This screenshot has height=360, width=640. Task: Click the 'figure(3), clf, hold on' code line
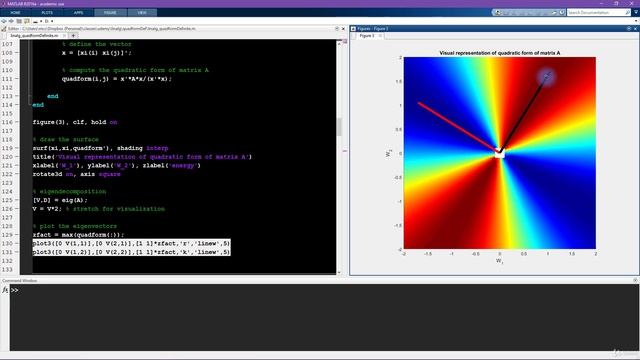pos(75,122)
